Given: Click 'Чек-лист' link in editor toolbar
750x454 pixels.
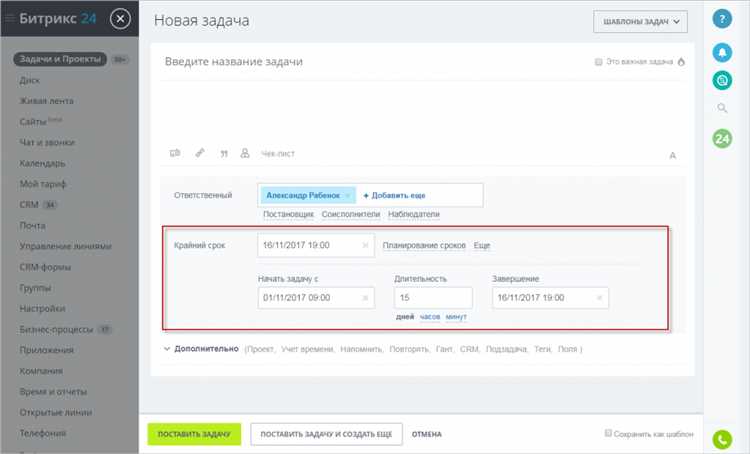Looking at the screenshot, I should tap(278, 154).
